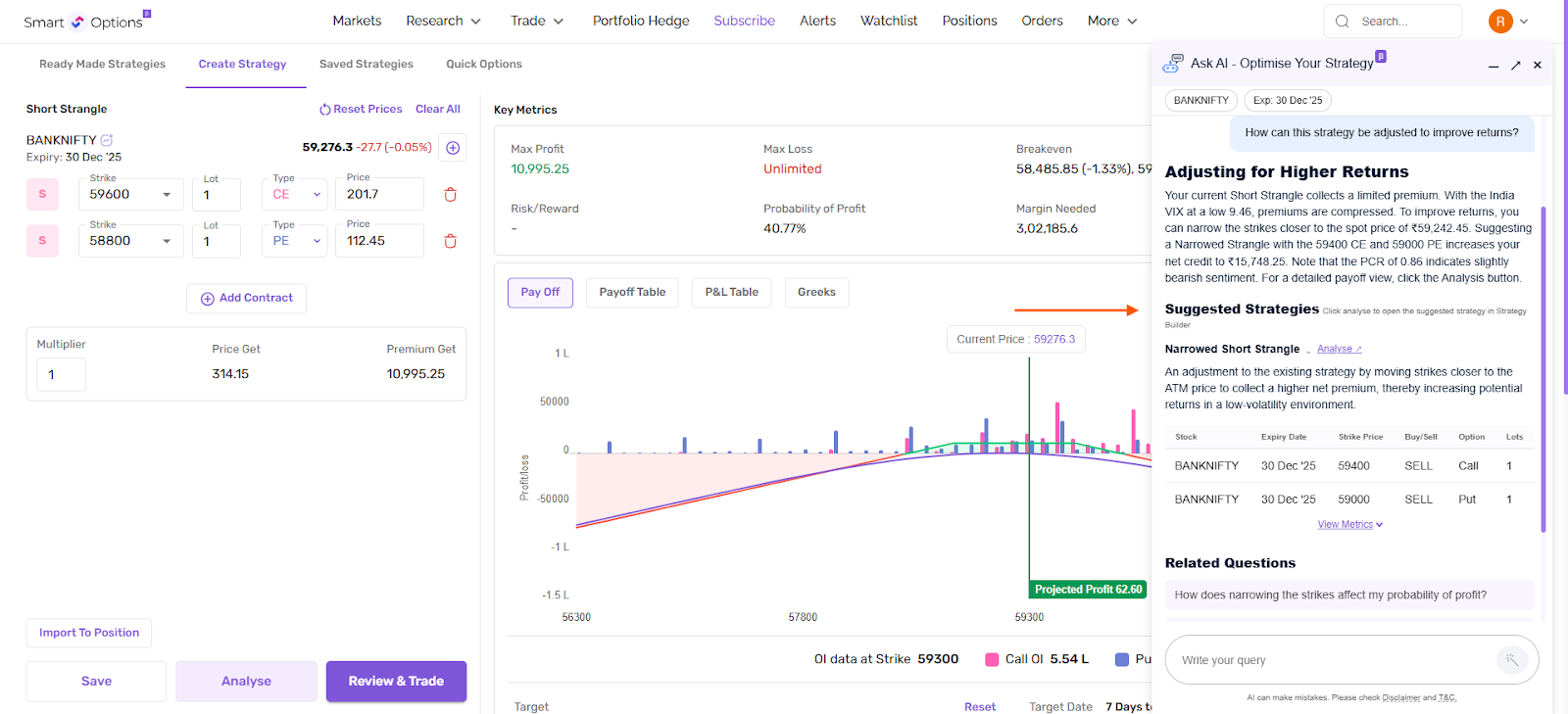
Task: Click the Reset Prices link
Action: point(361,110)
